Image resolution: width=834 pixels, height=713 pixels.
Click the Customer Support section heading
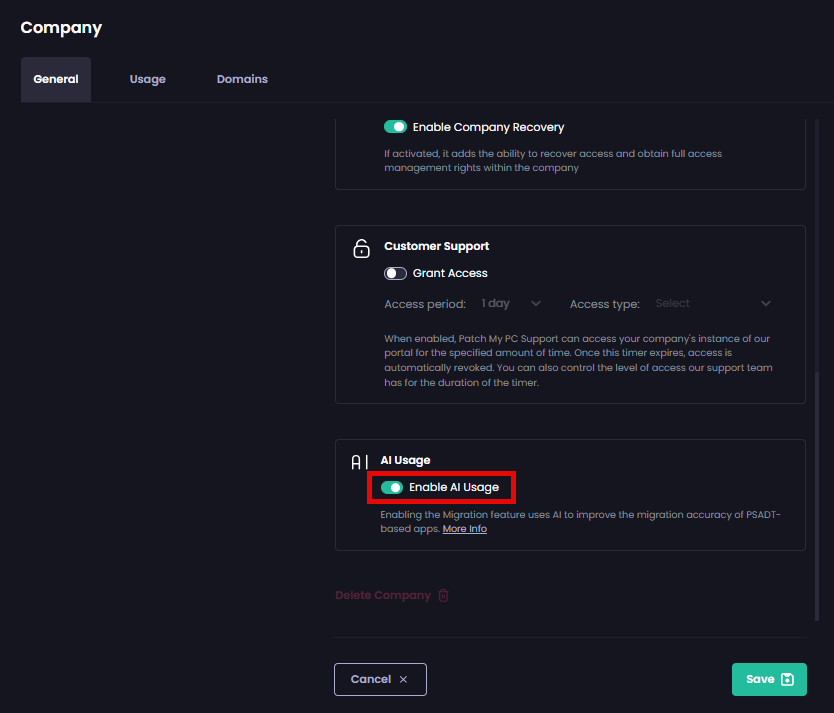(436, 246)
